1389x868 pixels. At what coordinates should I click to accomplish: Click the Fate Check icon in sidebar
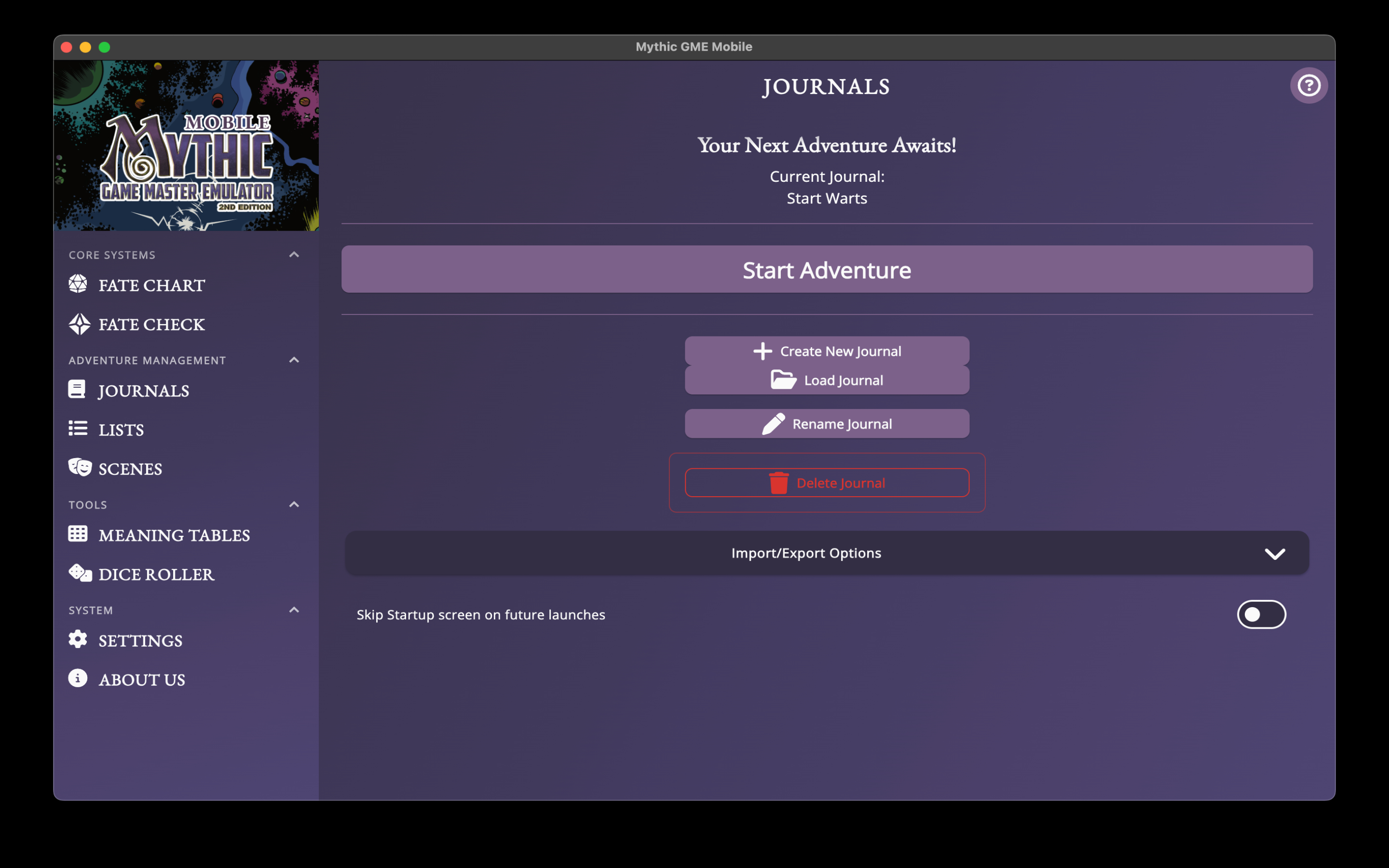pyautogui.click(x=79, y=324)
